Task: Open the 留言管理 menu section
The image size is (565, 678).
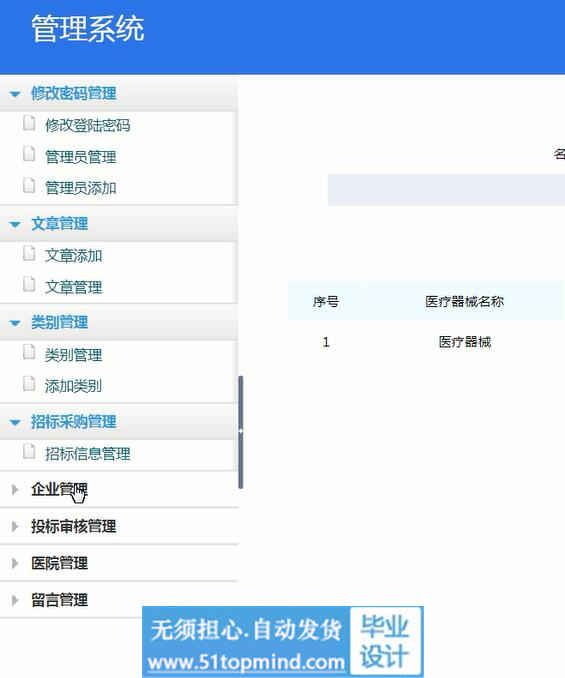Action: point(60,600)
